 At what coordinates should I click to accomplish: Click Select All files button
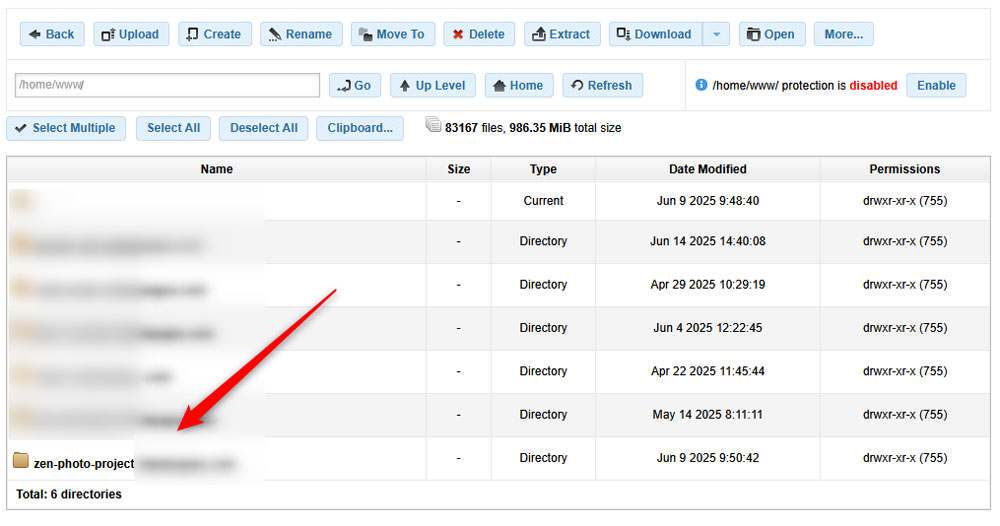pyautogui.click(x=173, y=128)
